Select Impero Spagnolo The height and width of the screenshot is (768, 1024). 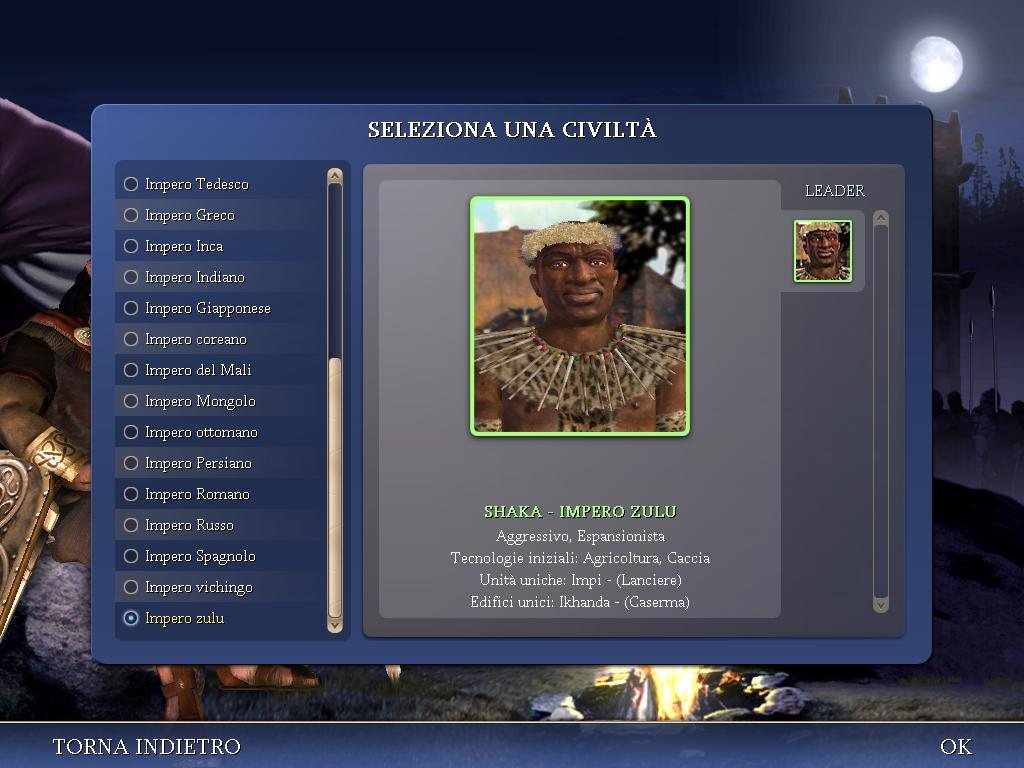click(219, 556)
